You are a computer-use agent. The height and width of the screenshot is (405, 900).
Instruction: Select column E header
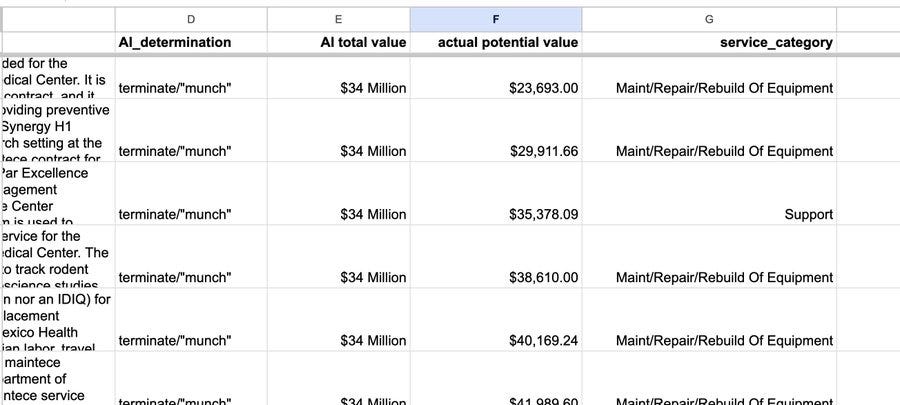click(x=338, y=19)
